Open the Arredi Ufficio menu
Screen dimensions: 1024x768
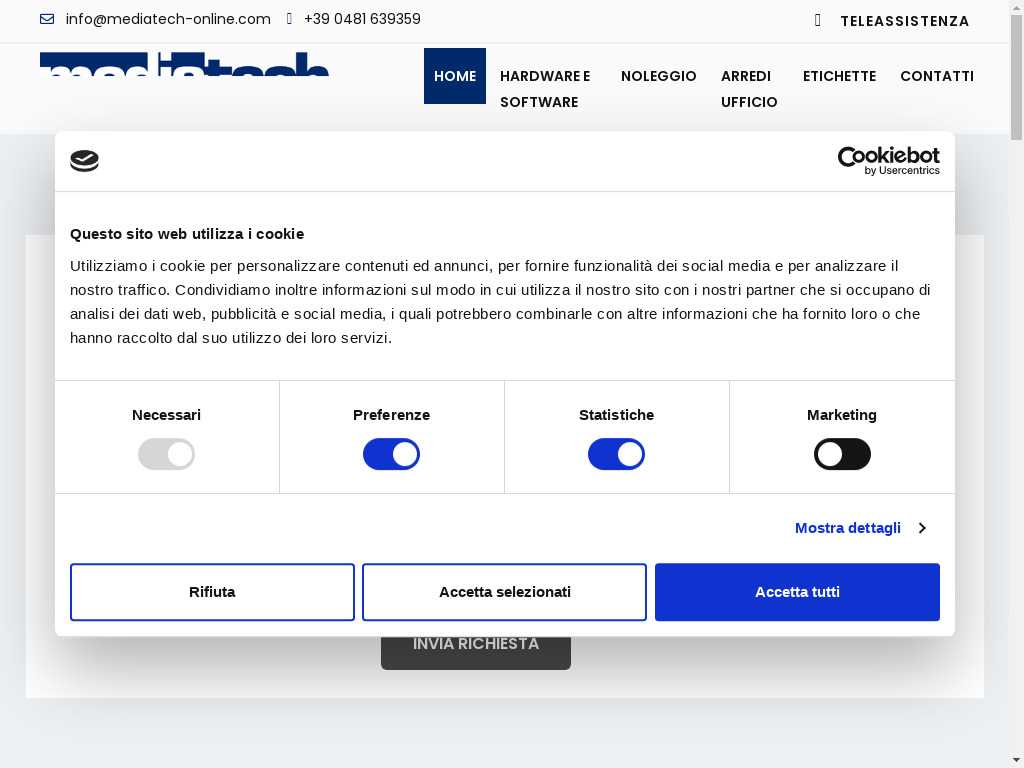click(748, 89)
